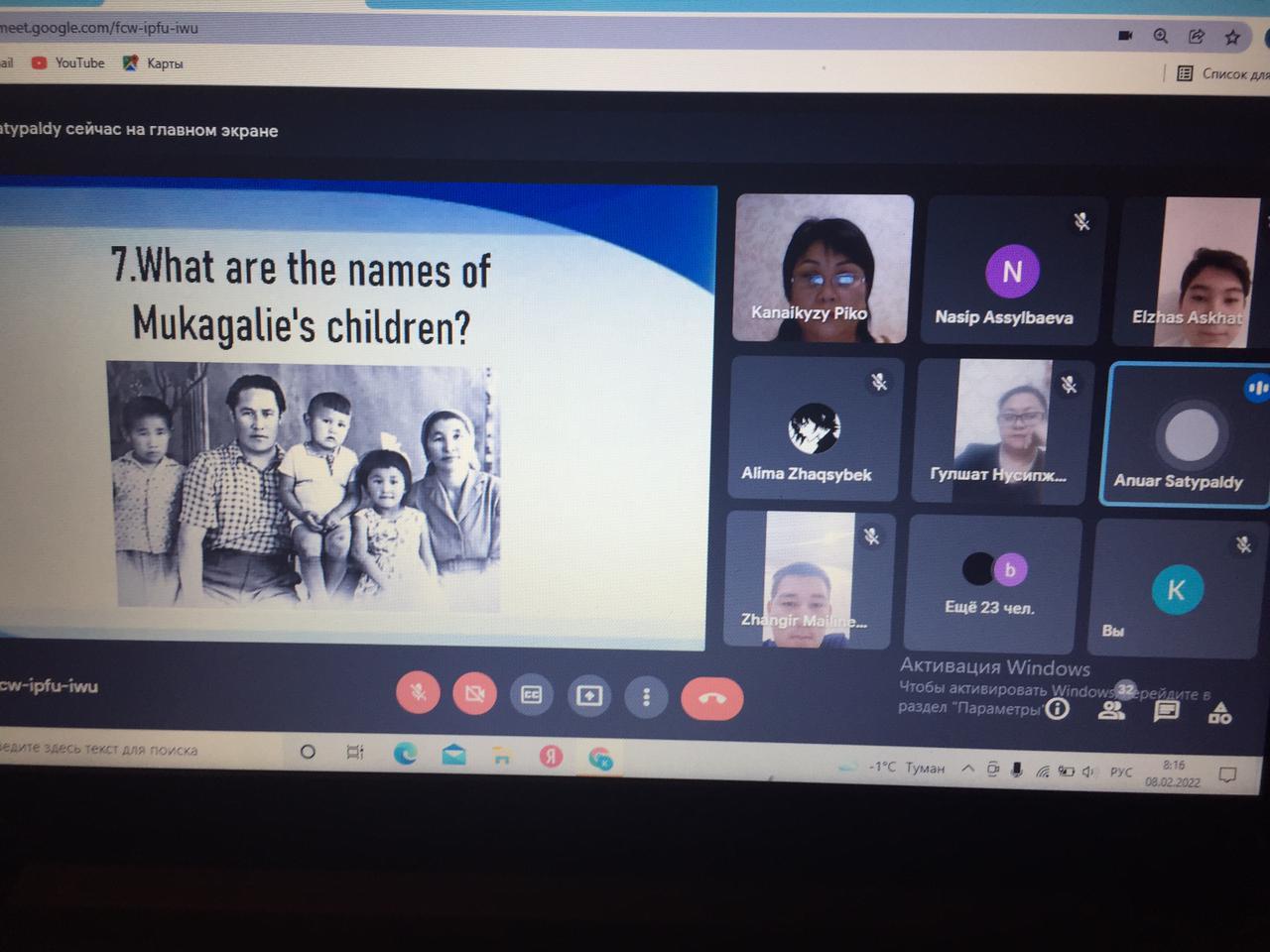The image size is (1270, 952).
Task: Open the Activities shapes icon
Action: coord(1219,712)
